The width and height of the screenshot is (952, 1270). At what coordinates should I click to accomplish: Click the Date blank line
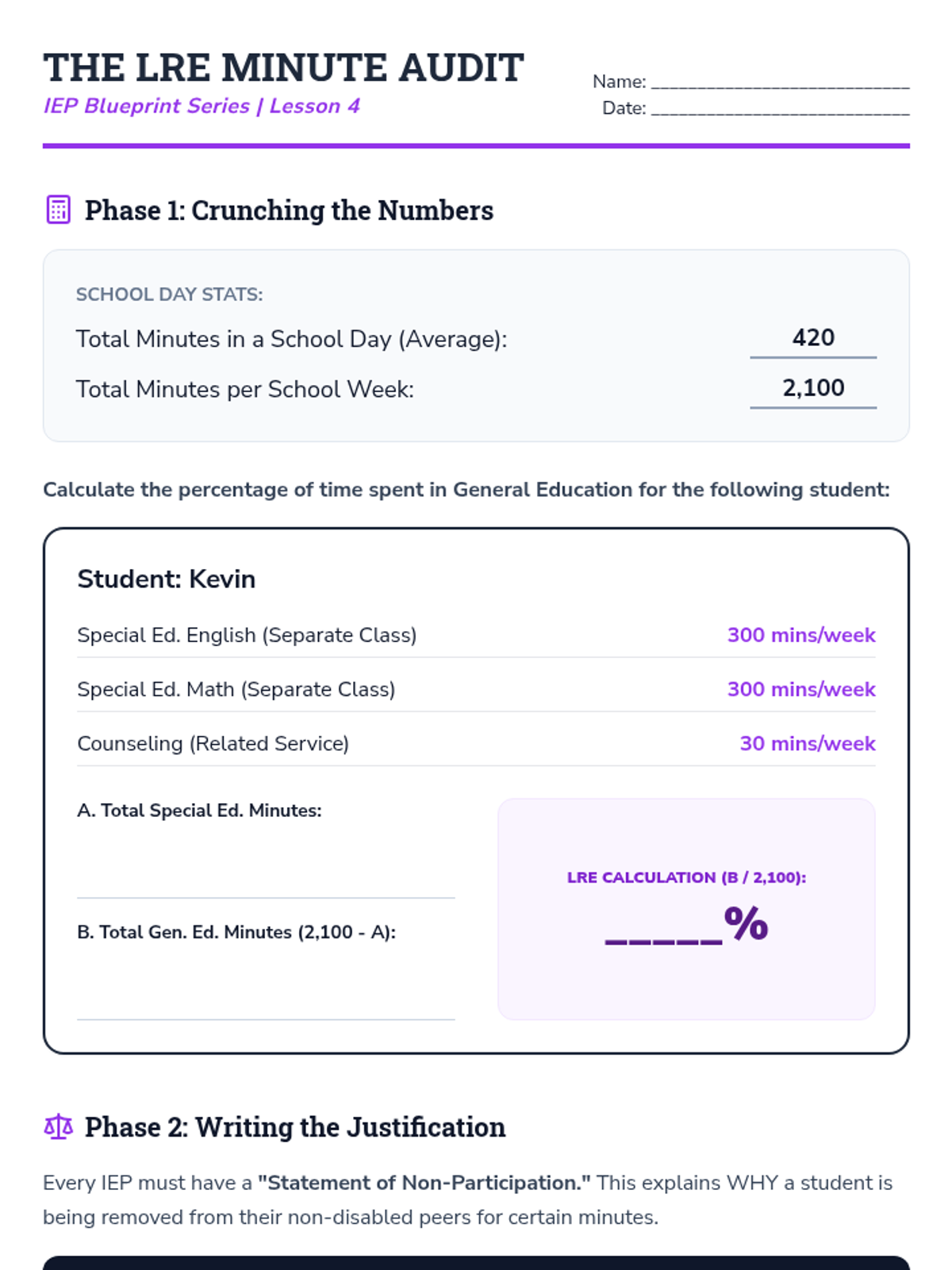(780, 111)
